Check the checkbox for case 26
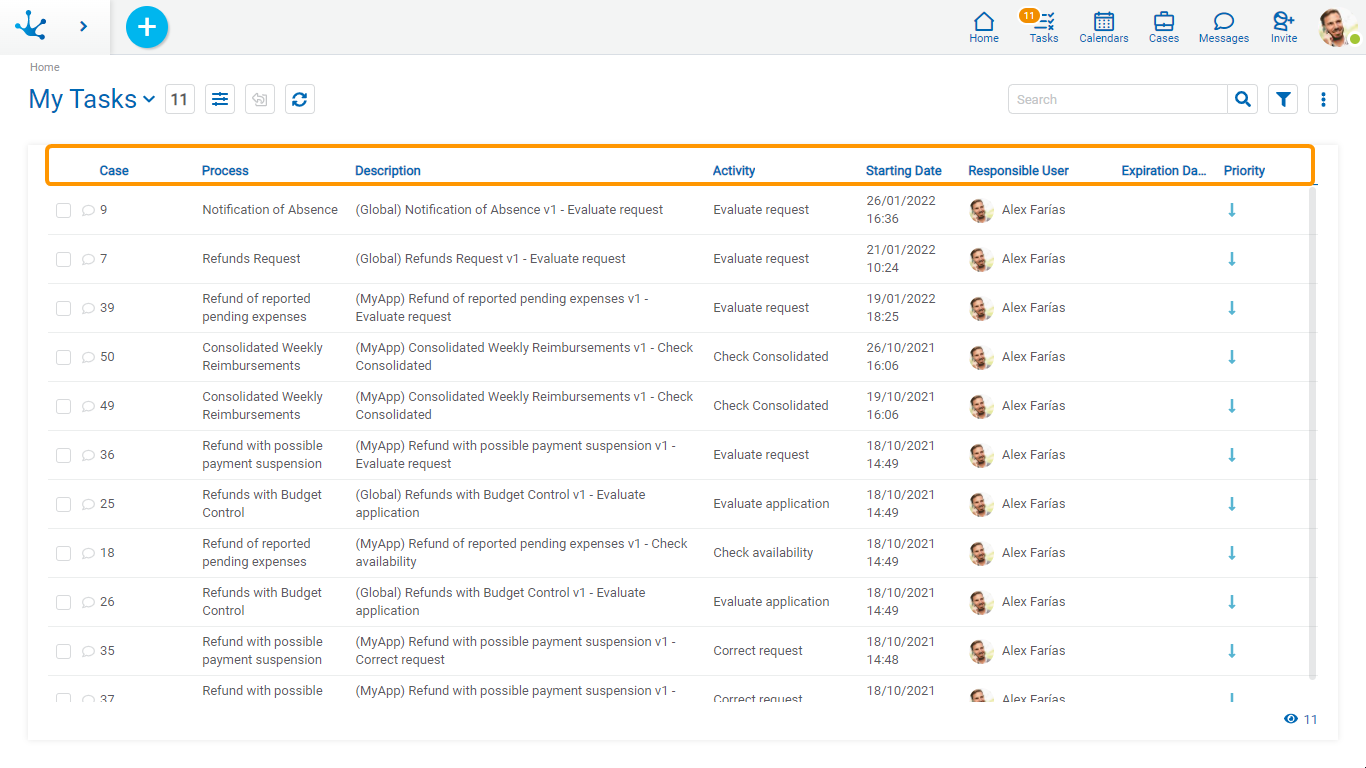Screen dimensions: 1366x768 coord(63,602)
